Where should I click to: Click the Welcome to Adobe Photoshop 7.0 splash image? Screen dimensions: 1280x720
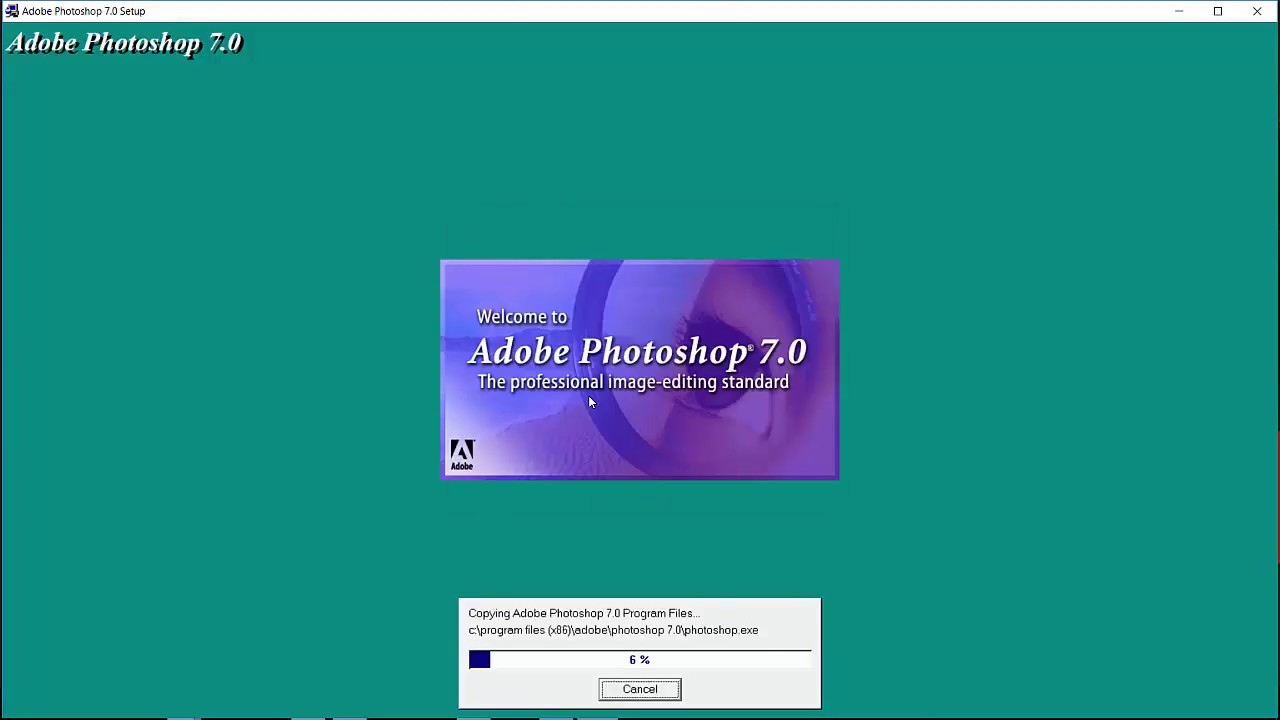[640, 370]
